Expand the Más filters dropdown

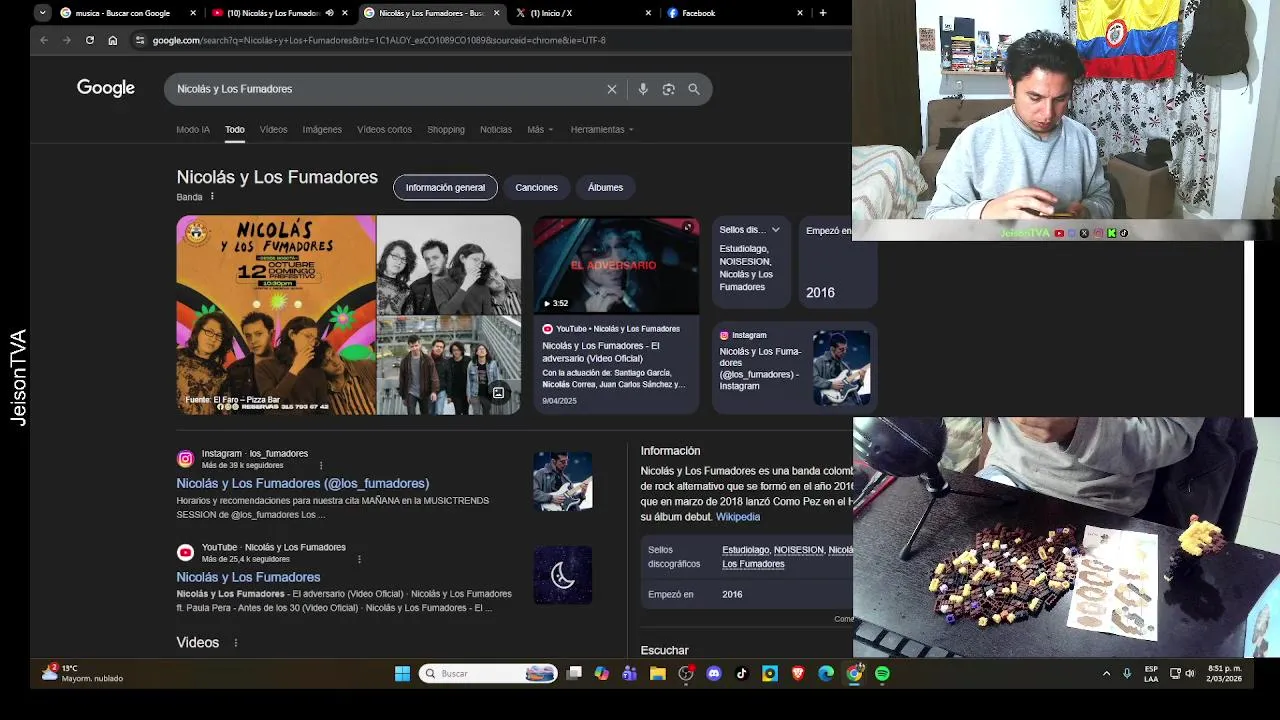(x=540, y=129)
